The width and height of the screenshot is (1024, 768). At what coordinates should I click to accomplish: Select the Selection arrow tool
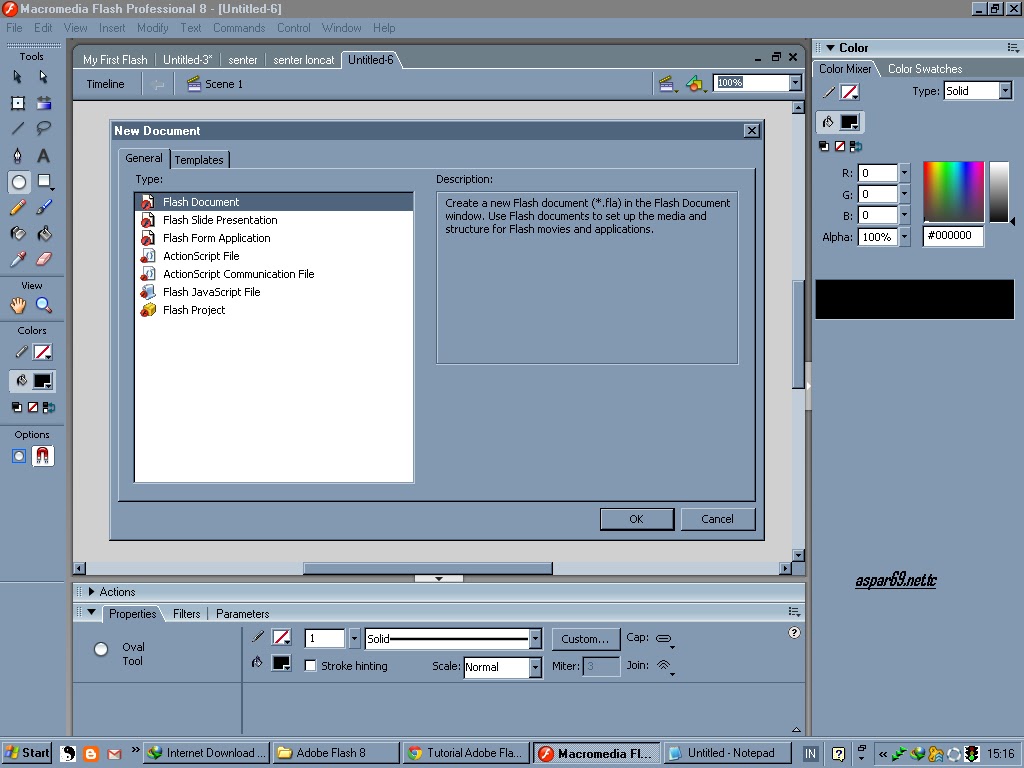tap(18, 77)
